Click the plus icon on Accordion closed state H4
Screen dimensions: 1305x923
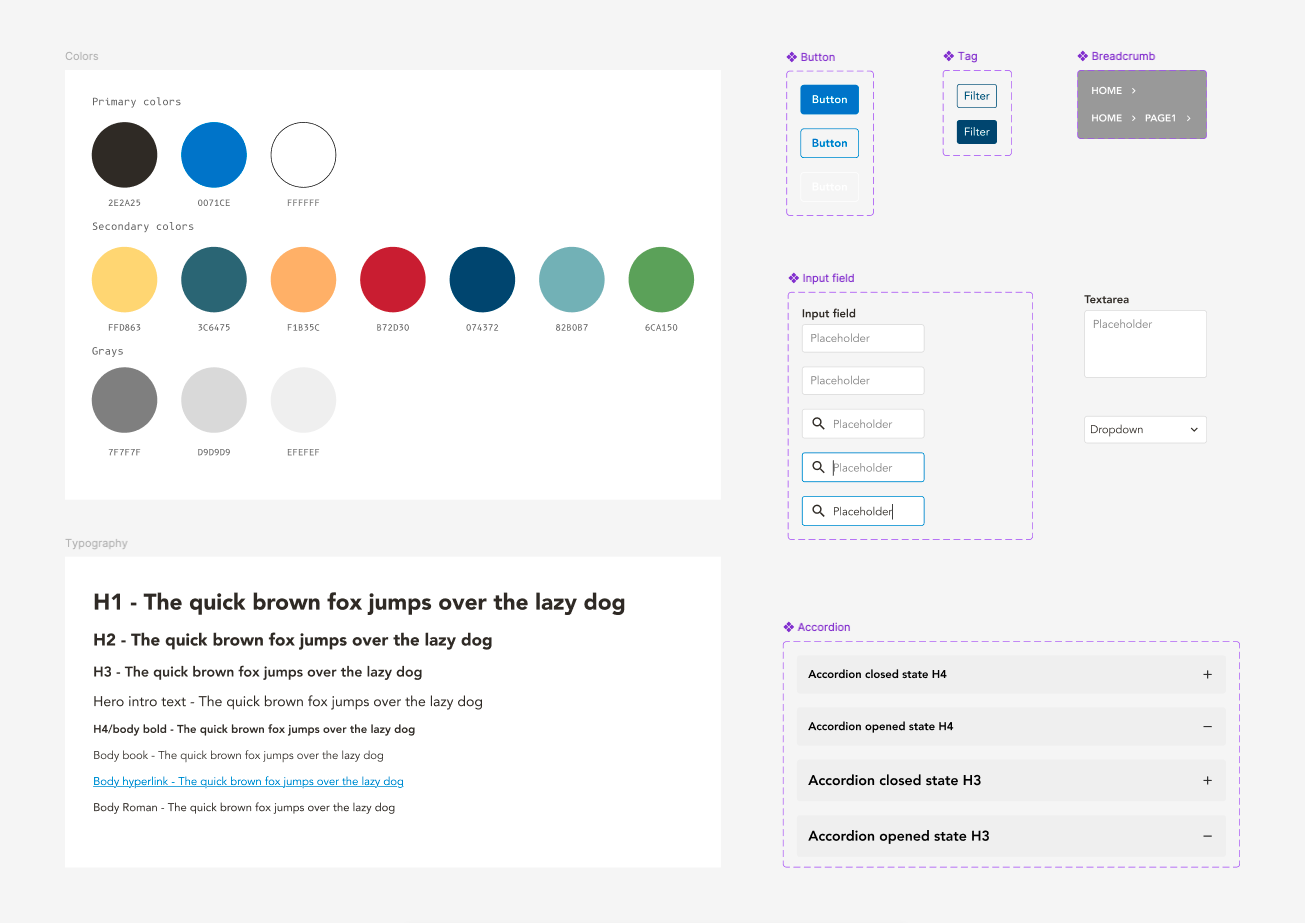click(1207, 675)
